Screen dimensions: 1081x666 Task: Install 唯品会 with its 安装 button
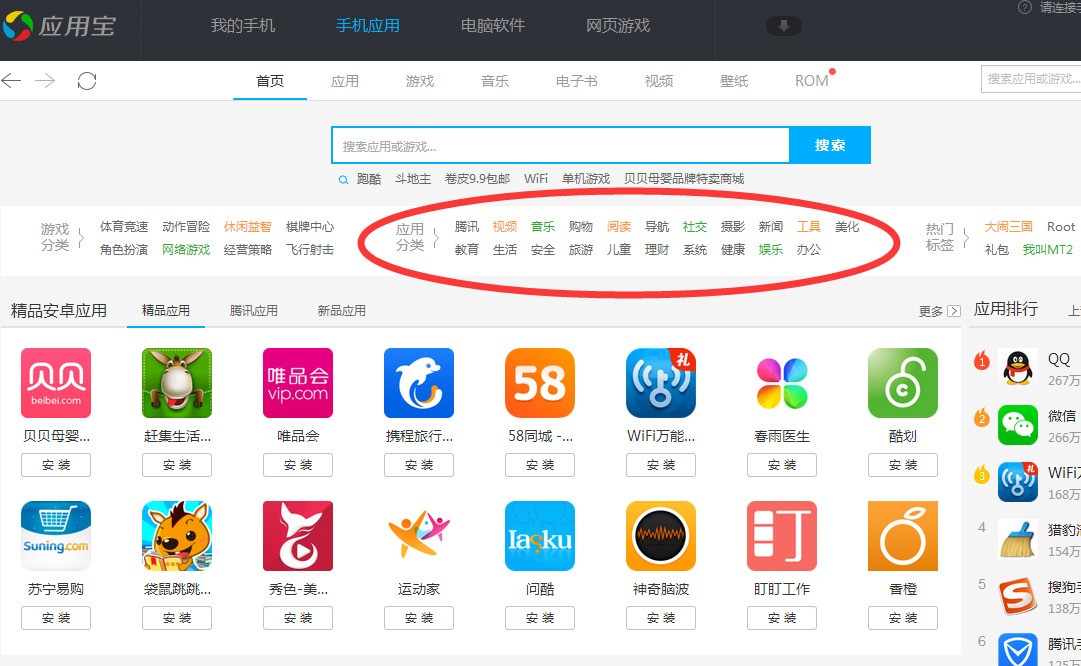[298, 465]
